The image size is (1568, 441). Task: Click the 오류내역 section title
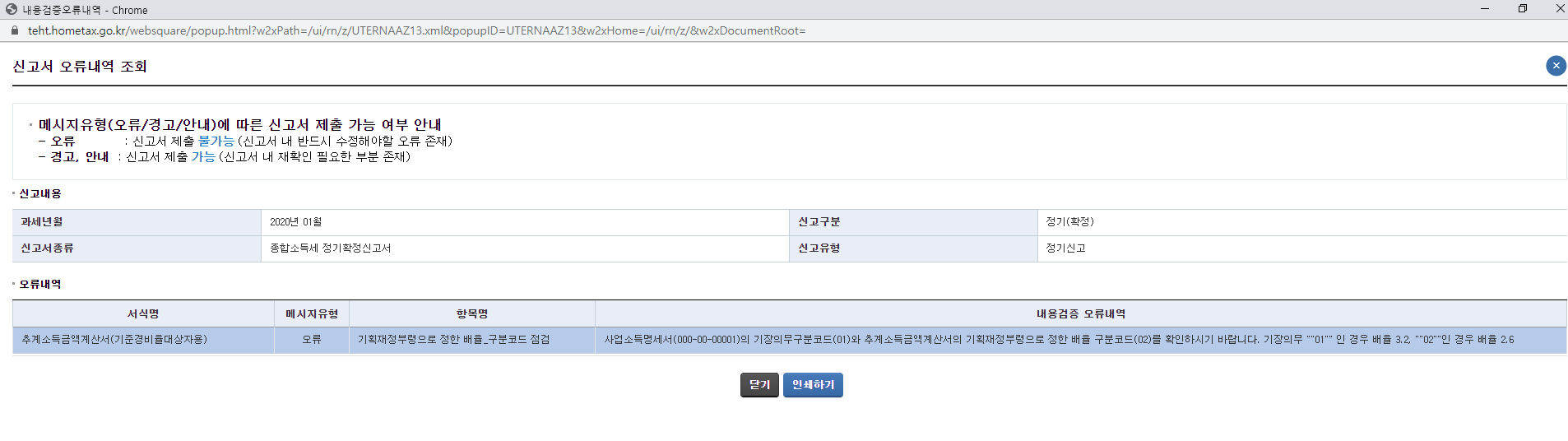[x=40, y=285]
